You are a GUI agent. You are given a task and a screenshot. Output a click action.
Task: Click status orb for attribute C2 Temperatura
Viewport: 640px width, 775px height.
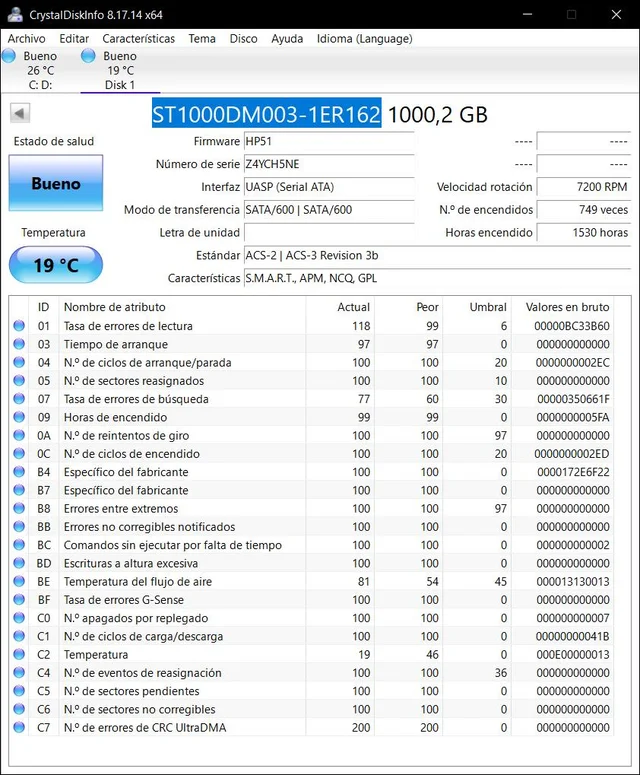click(x=19, y=655)
